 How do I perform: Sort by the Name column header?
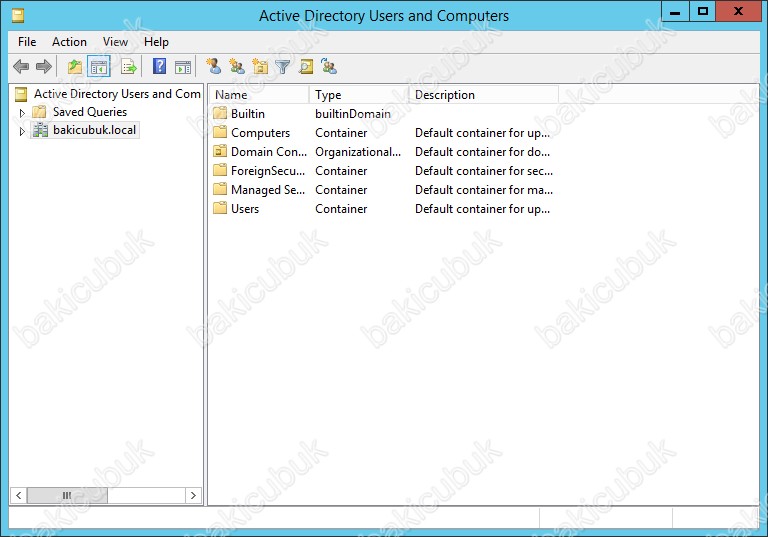pos(260,95)
